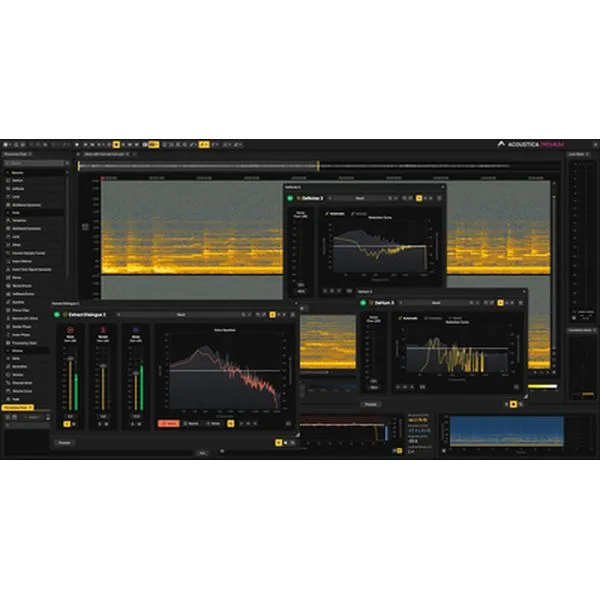Enable Manual mode in DeNoise 2
Viewport: 600px width, 600px height.
click(x=359, y=214)
